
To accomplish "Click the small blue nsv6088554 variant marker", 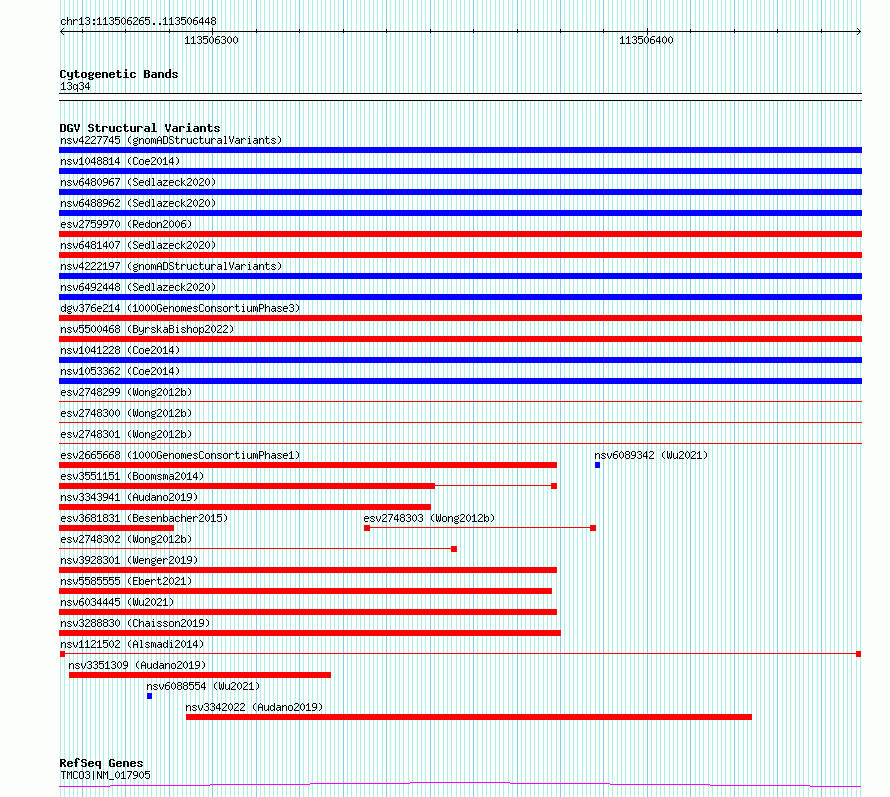I will [x=149, y=696].
